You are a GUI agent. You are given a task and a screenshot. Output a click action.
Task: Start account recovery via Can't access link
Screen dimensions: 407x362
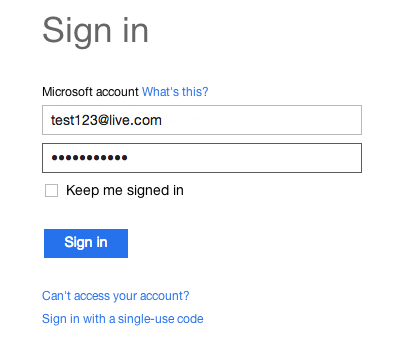(x=115, y=296)
